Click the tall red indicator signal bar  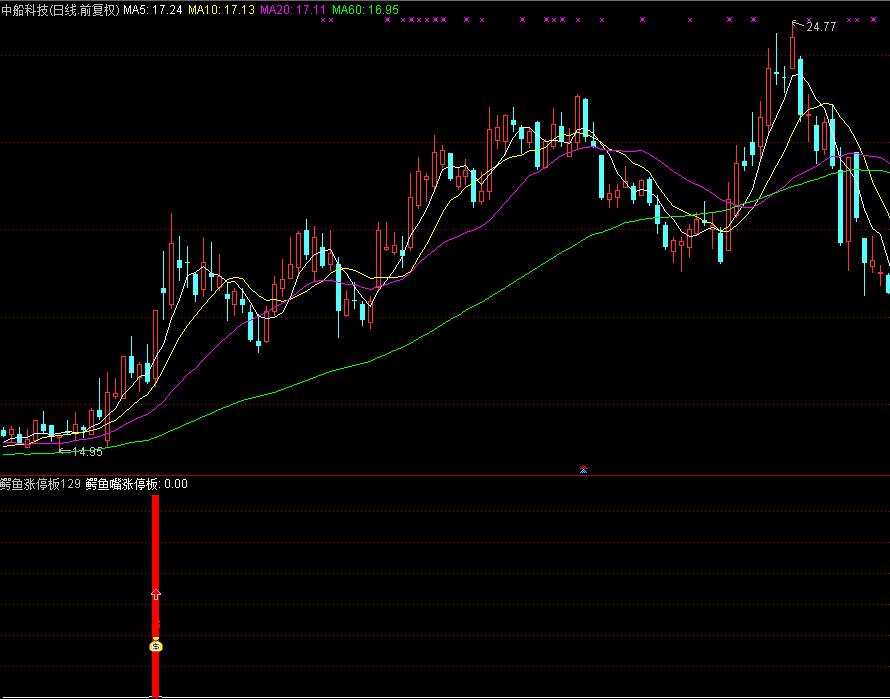pyautogui.click(x=156, y=596)
